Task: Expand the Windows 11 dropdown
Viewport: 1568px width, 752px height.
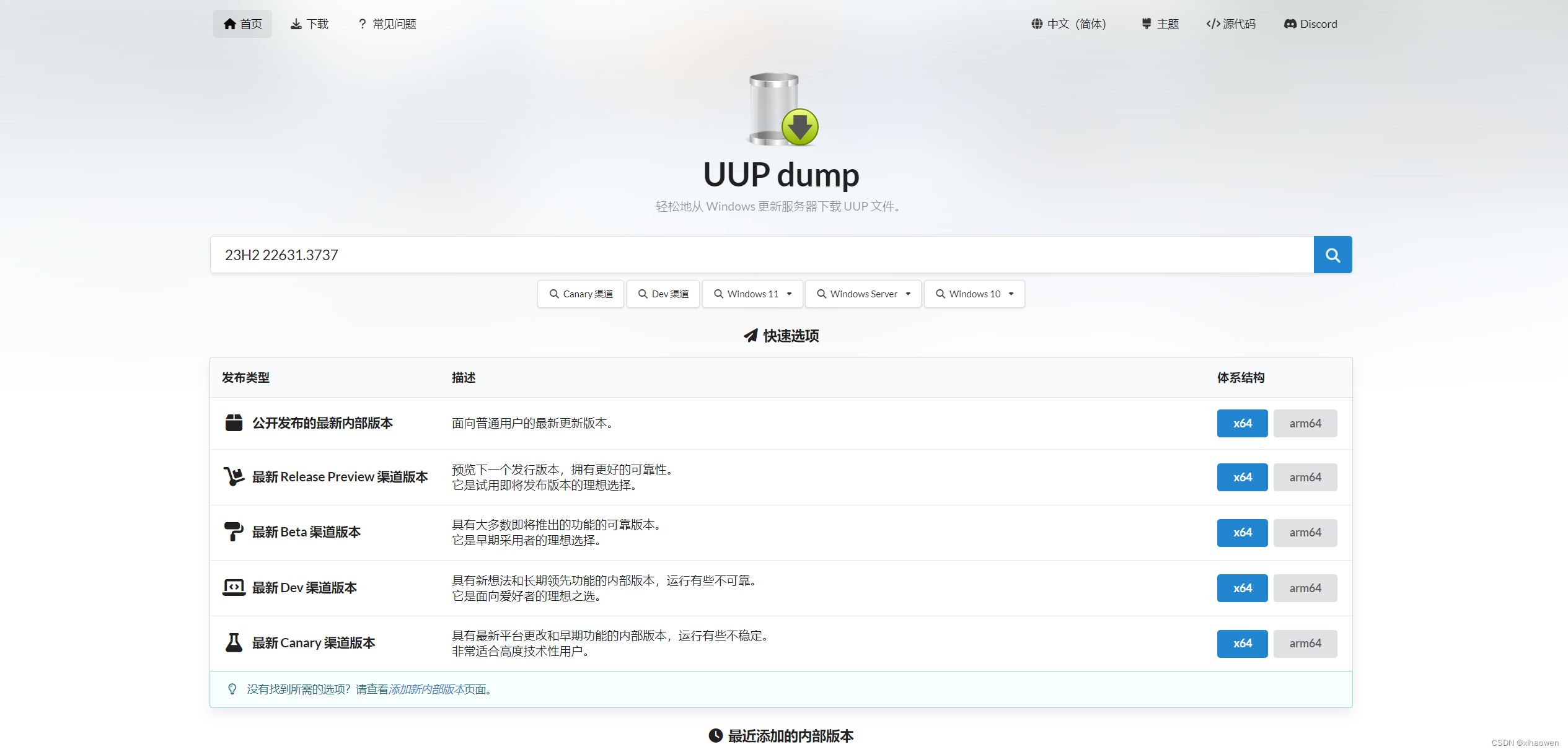Action: pyautogui.click(x=752, y=294)
